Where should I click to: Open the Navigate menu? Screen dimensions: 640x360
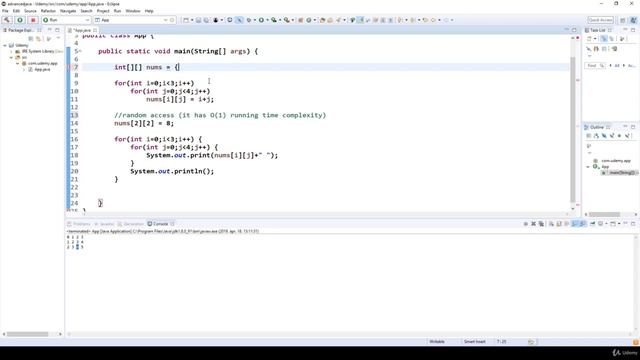(68, 11)
